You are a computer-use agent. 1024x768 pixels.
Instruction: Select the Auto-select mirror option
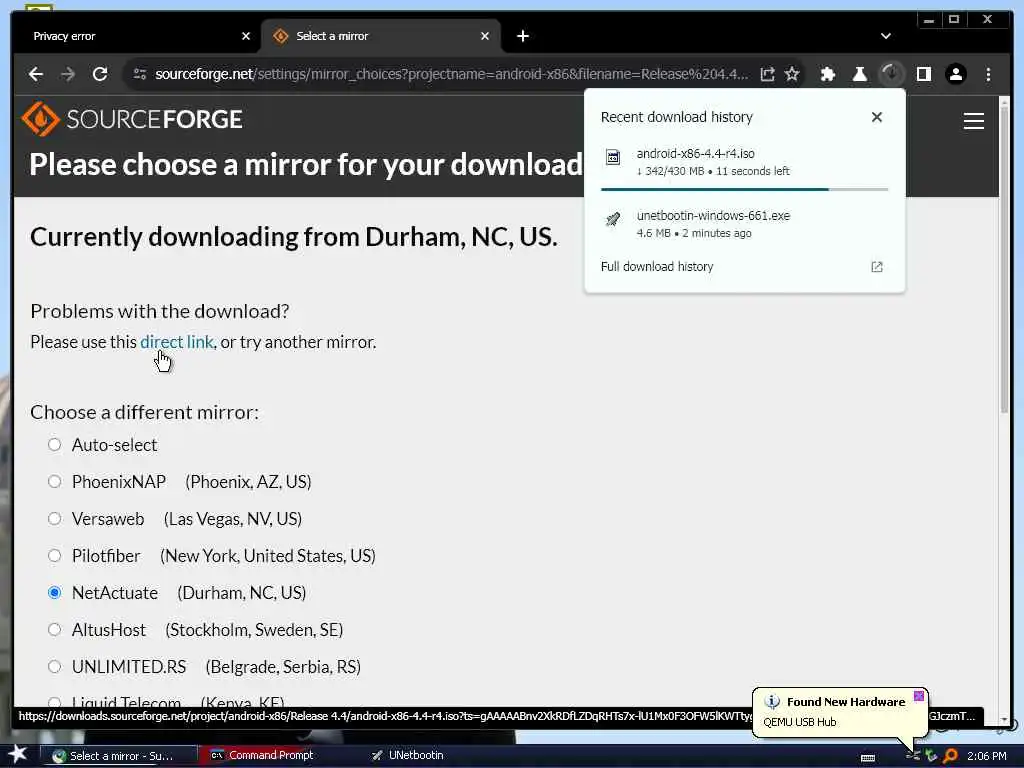point(54,445)
